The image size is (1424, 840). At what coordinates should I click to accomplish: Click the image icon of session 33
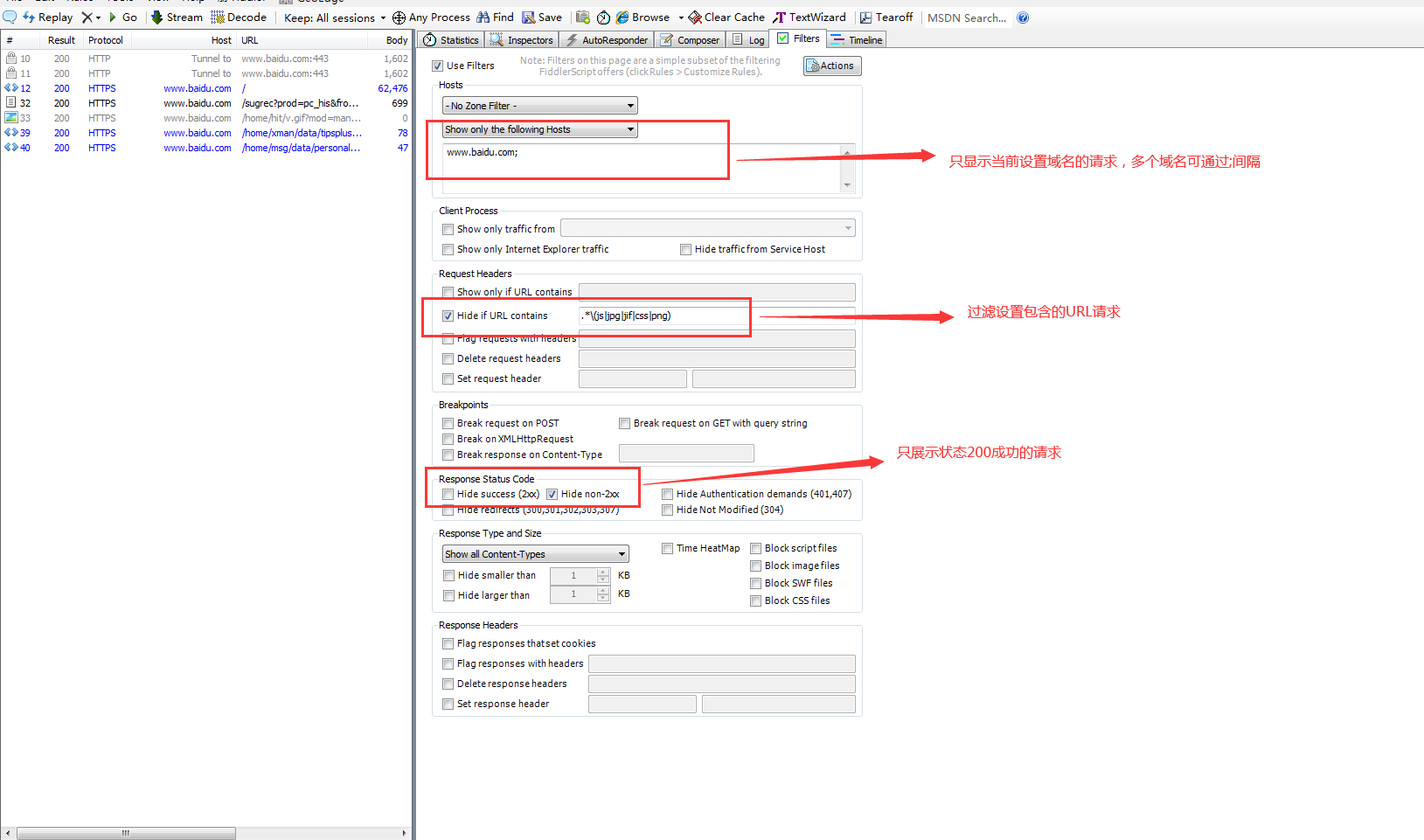point(11,118)
